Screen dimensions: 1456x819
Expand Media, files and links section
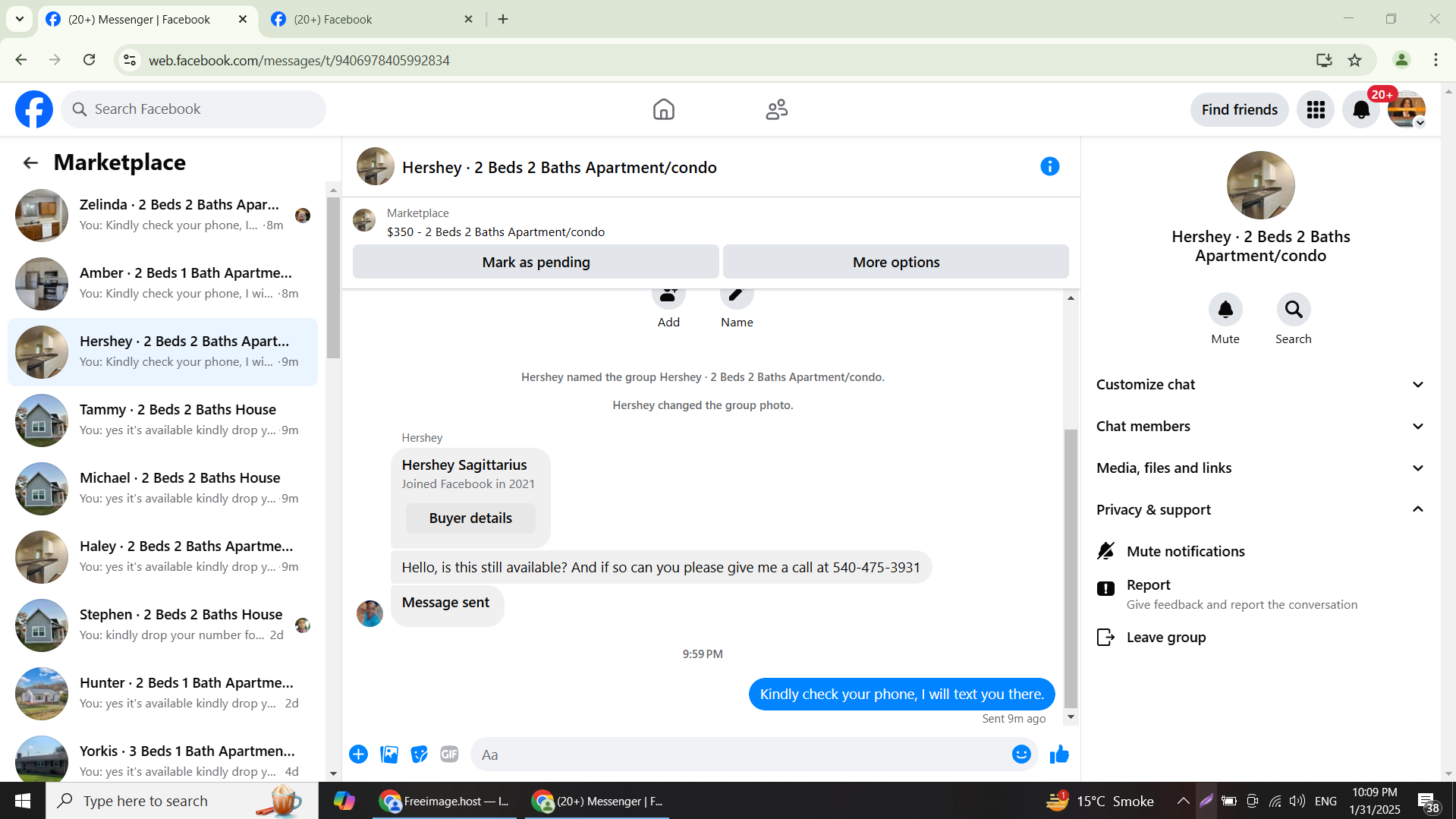click(x=1260, y=468)
